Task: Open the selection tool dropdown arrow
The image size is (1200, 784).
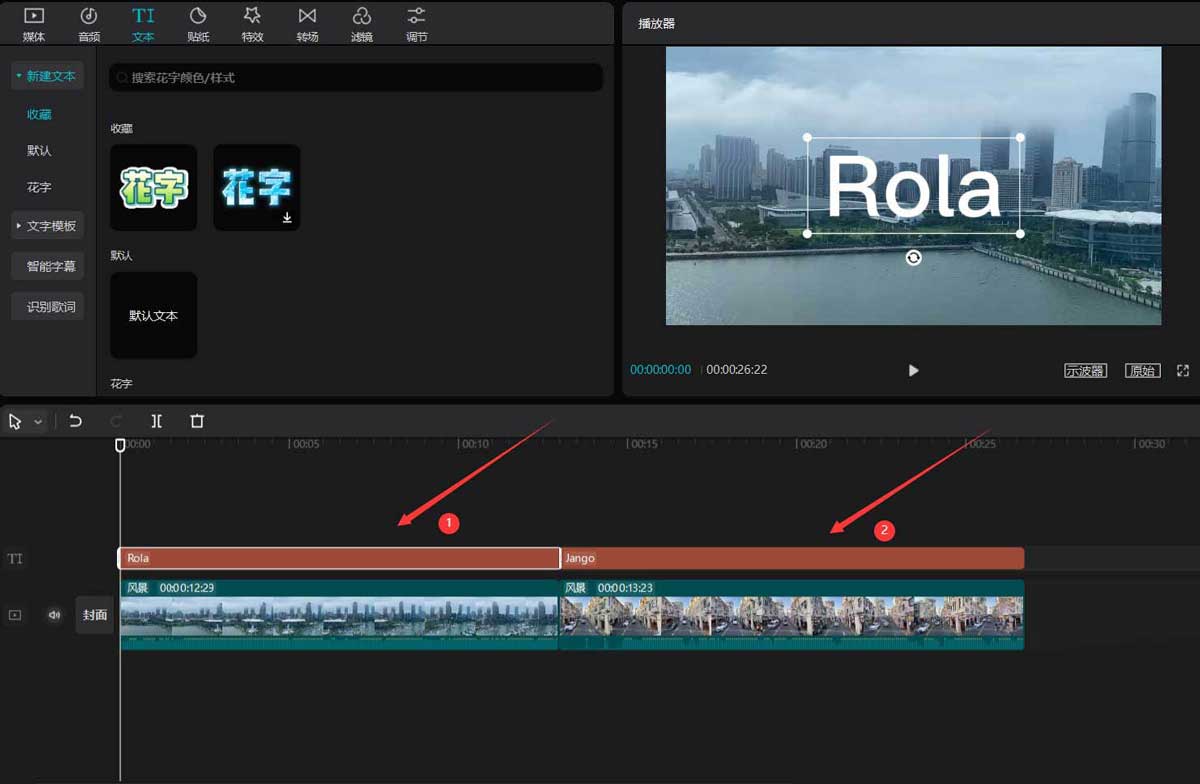Action: pyautogui.click(x=36, y=421)
